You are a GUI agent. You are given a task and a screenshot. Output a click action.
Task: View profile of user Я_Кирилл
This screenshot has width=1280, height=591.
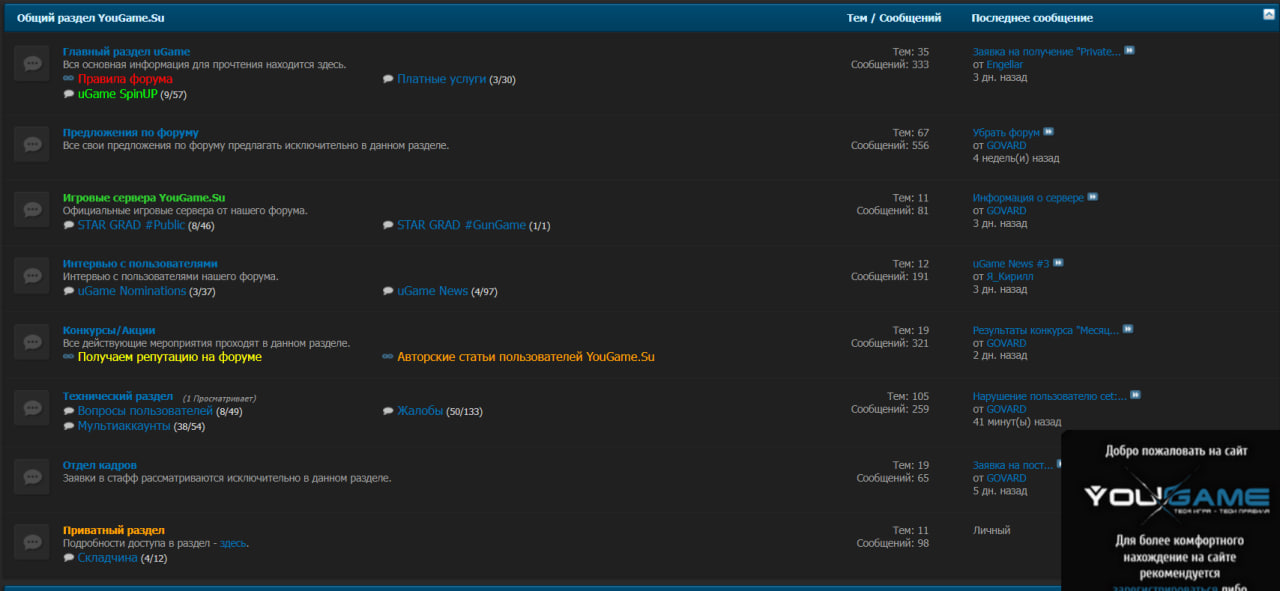tap(1012, 277)
